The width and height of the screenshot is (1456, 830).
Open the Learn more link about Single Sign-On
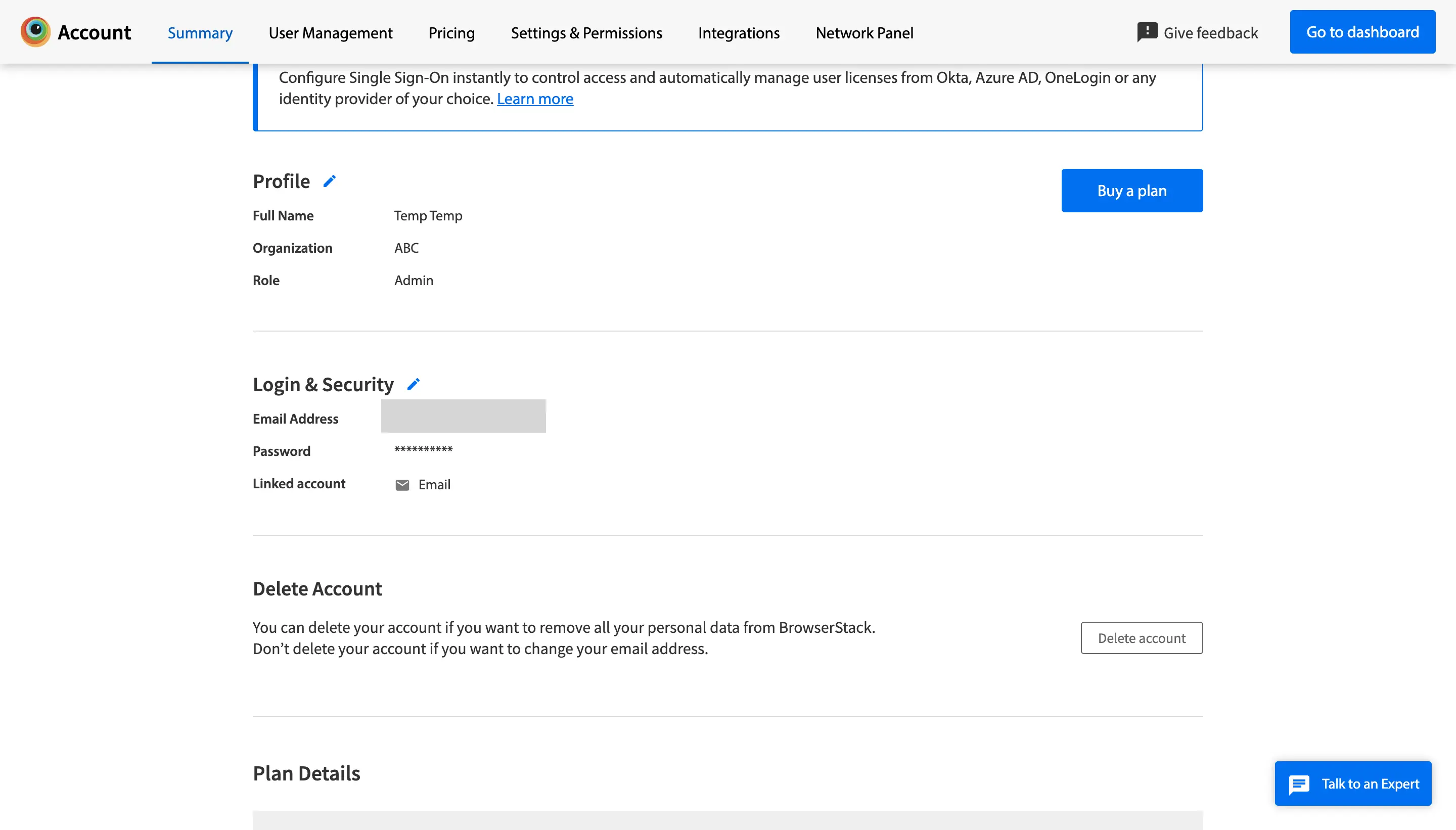click(535, 98)
